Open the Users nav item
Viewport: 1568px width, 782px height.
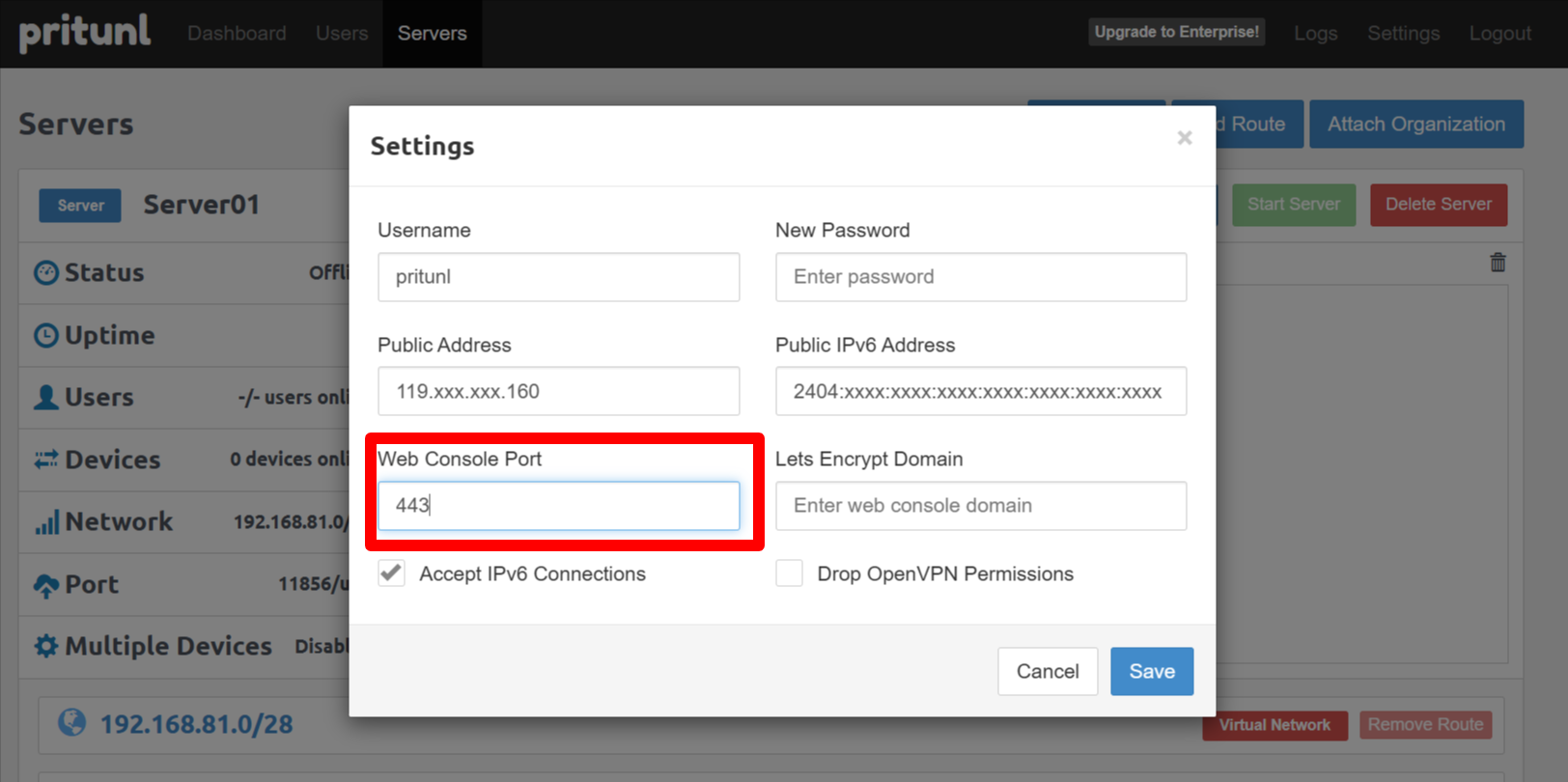342,33
